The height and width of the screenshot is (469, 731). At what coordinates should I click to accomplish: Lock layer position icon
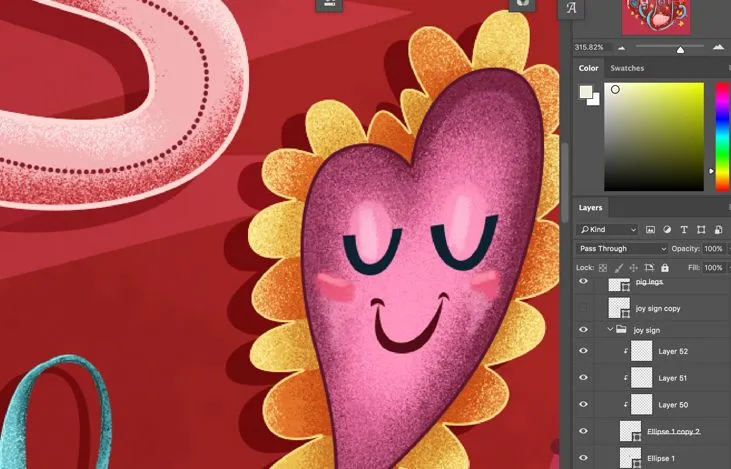(x=633, y=268)
